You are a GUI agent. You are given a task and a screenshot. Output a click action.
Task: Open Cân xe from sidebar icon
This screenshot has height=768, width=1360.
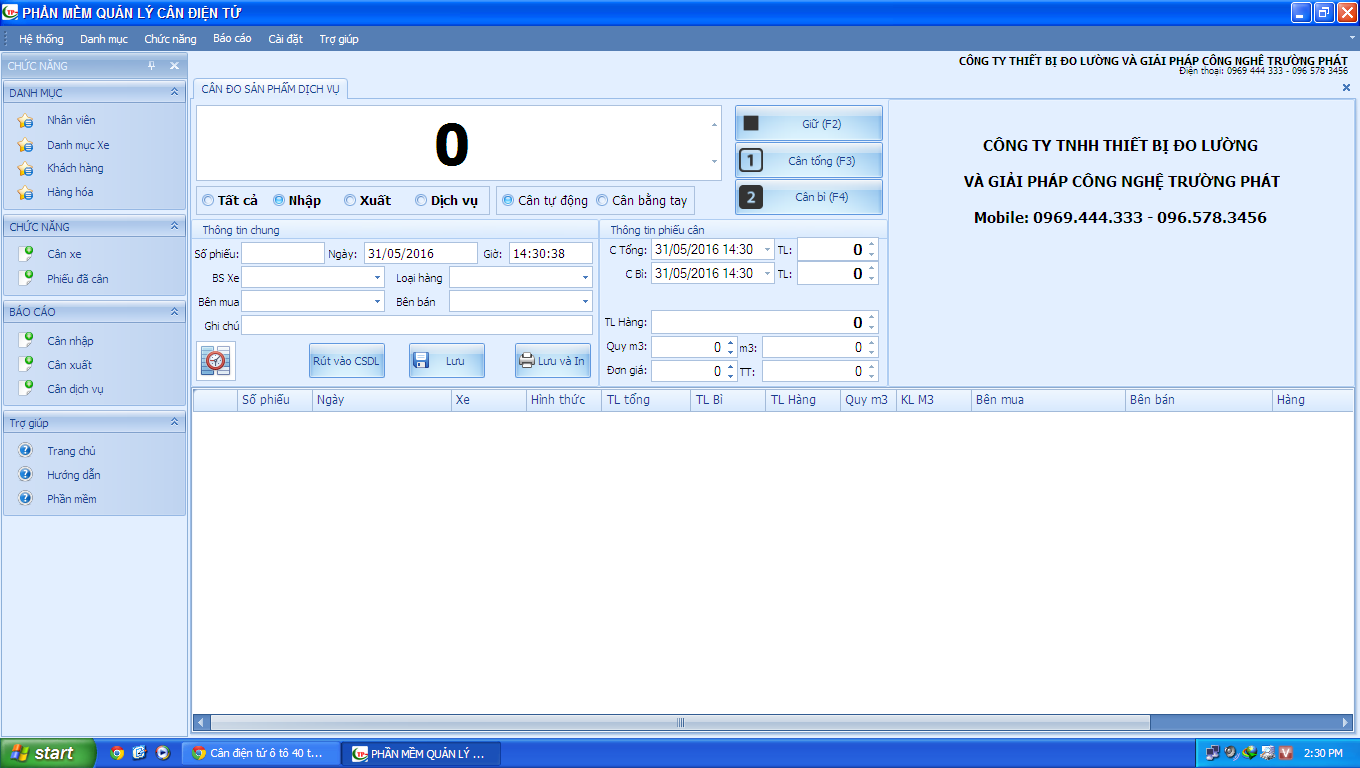coord(26,255)
